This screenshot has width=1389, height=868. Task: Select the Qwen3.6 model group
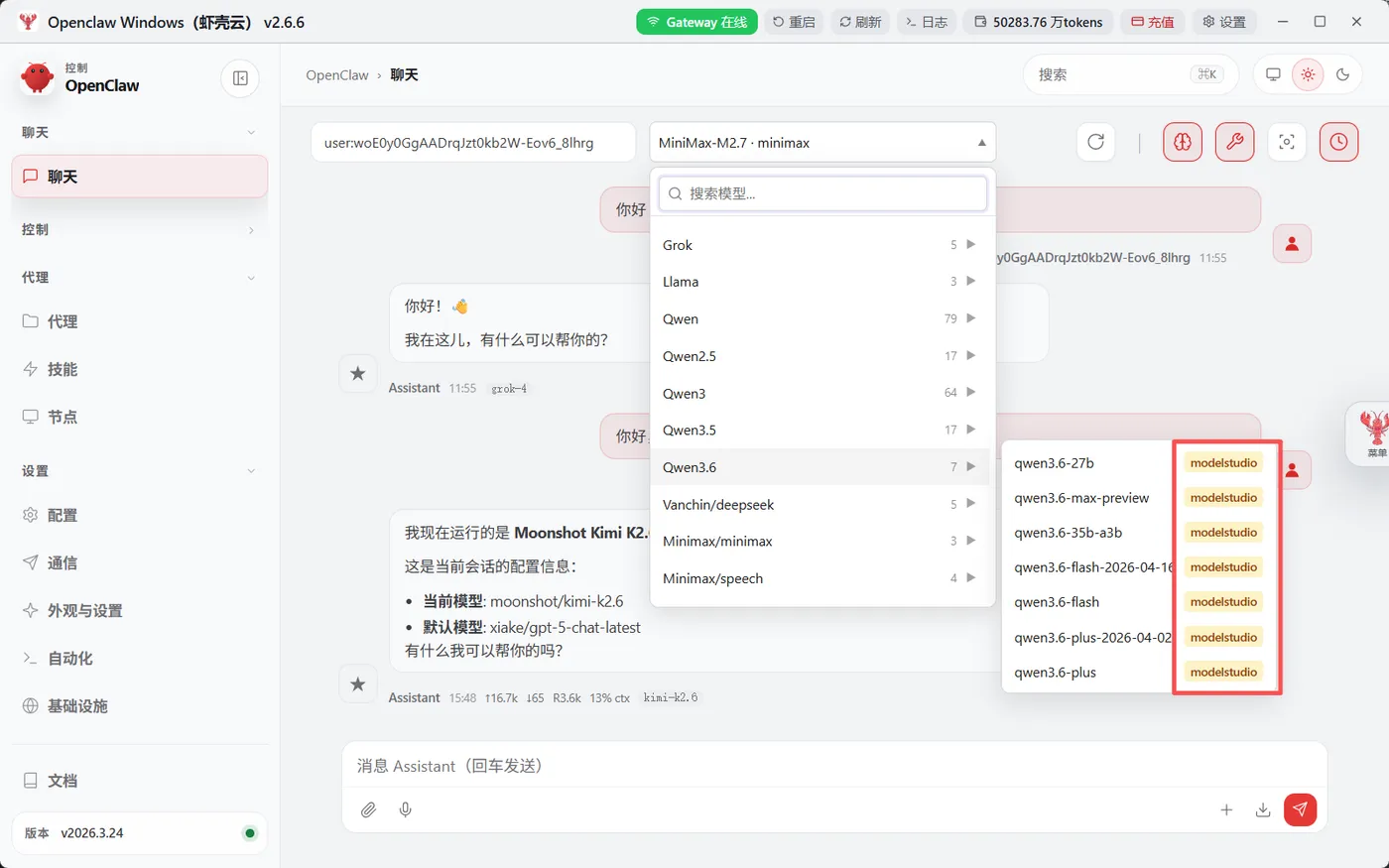click(x=821, y=467)
